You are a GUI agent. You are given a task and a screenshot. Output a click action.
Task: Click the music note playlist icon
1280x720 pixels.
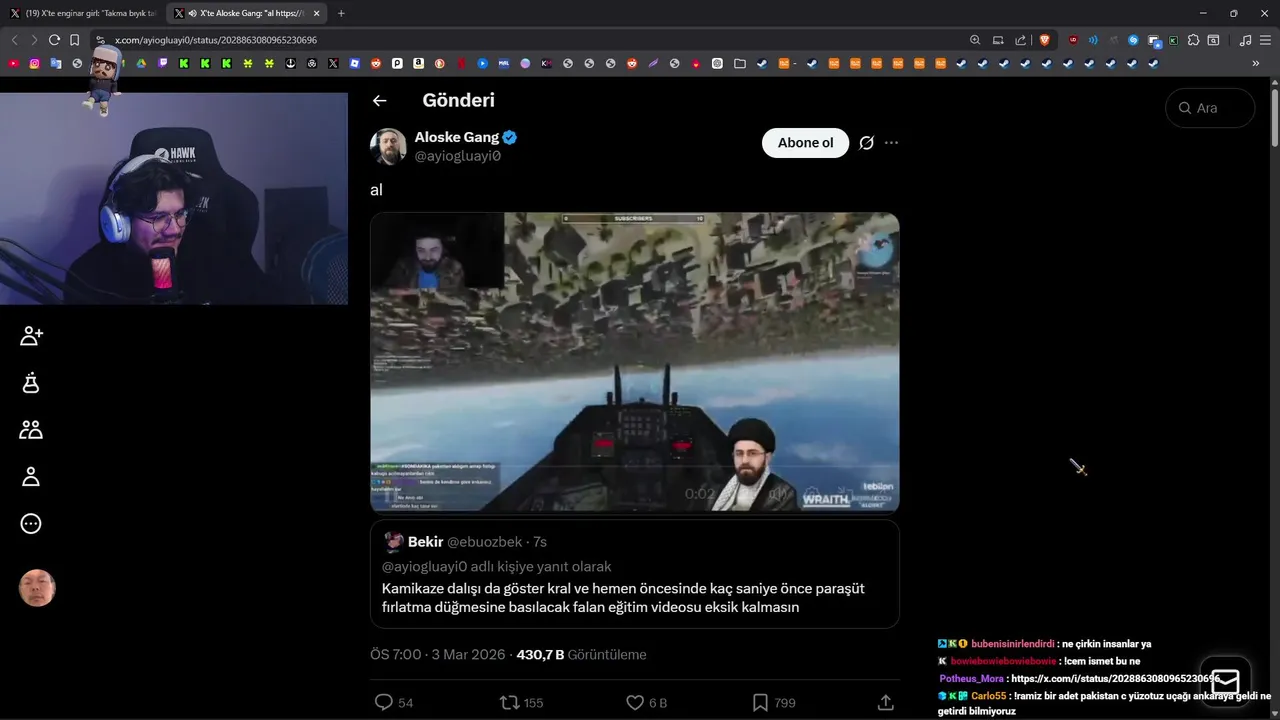point(1245,40)
